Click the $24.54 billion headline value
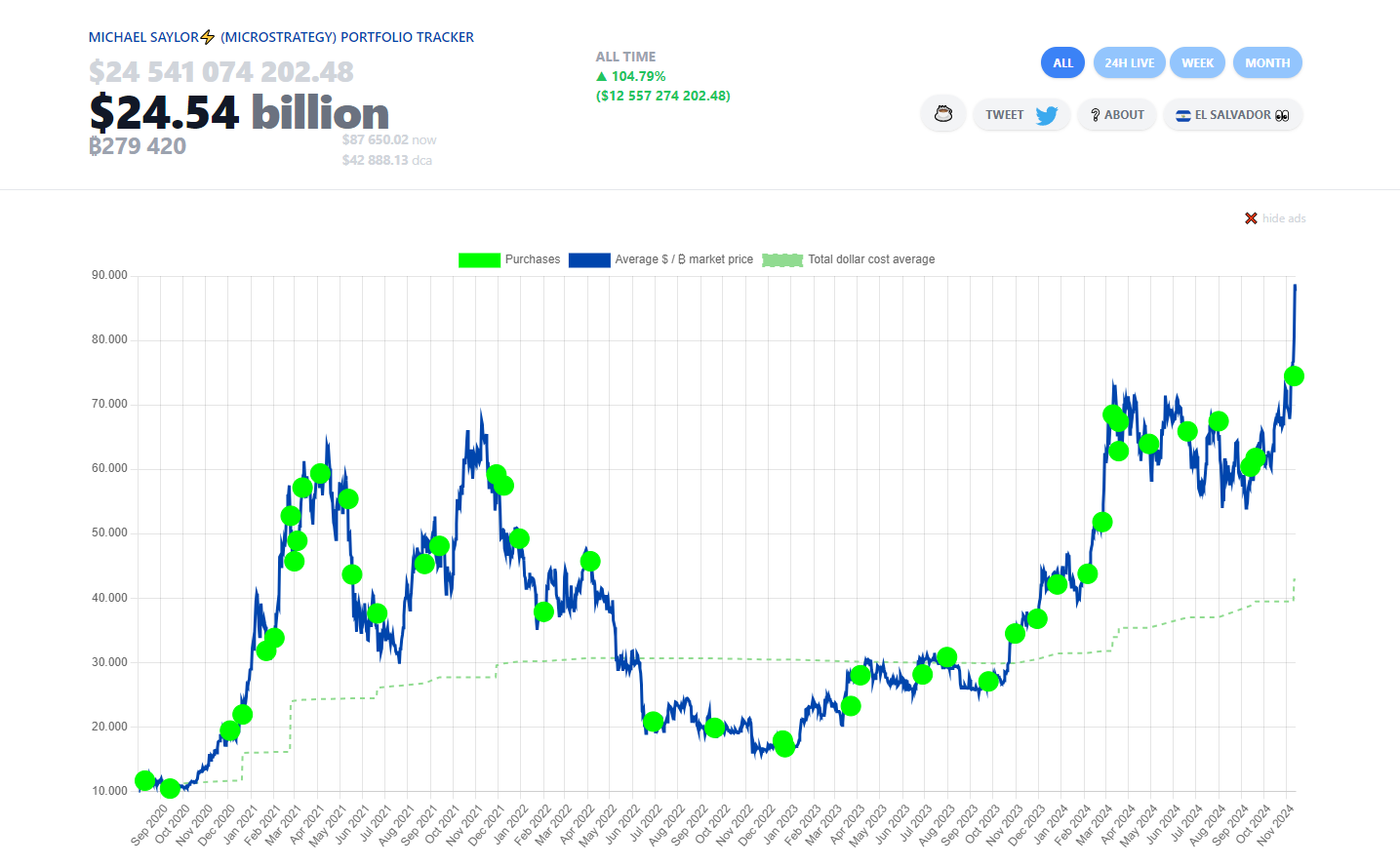The image size is (1400, 867). pyautogui.click(x=239, y=113)
